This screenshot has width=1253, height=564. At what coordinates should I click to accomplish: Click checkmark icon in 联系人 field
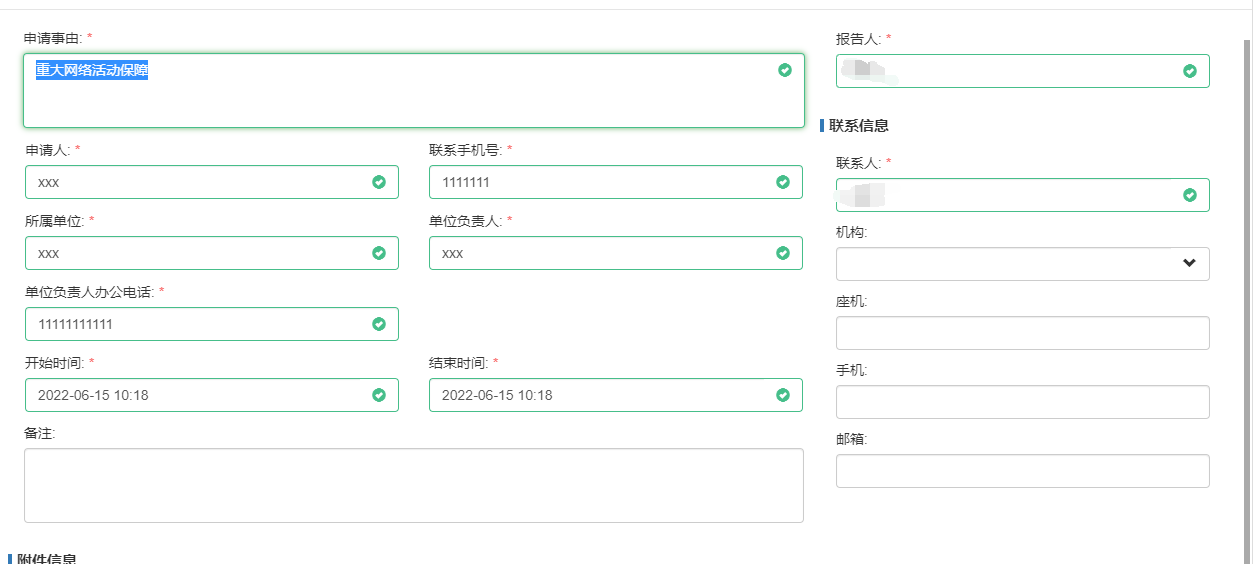pos(1190,195)
